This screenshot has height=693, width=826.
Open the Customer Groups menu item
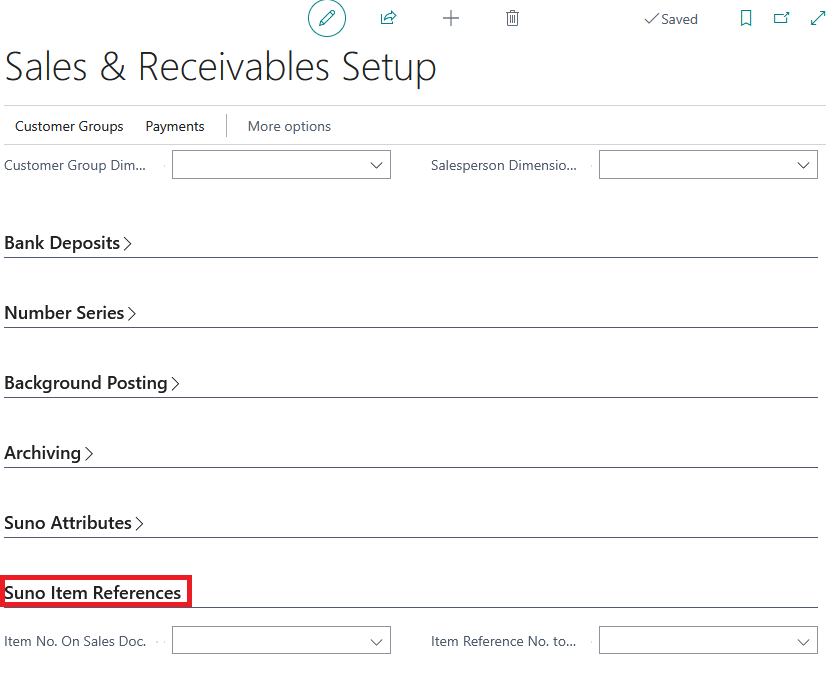69,126
